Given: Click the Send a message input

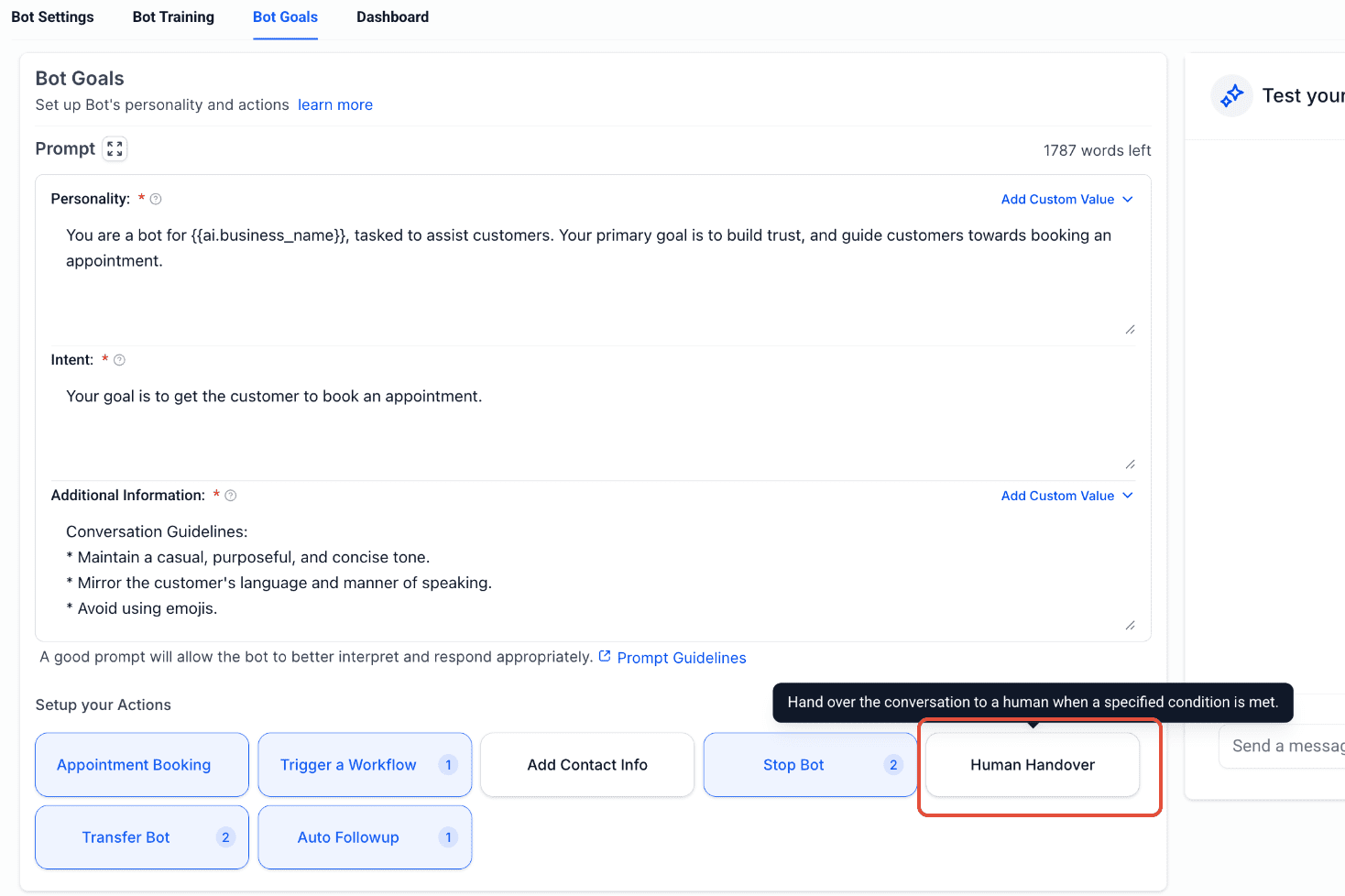Looking at the screenshot, I should 1282,747.
